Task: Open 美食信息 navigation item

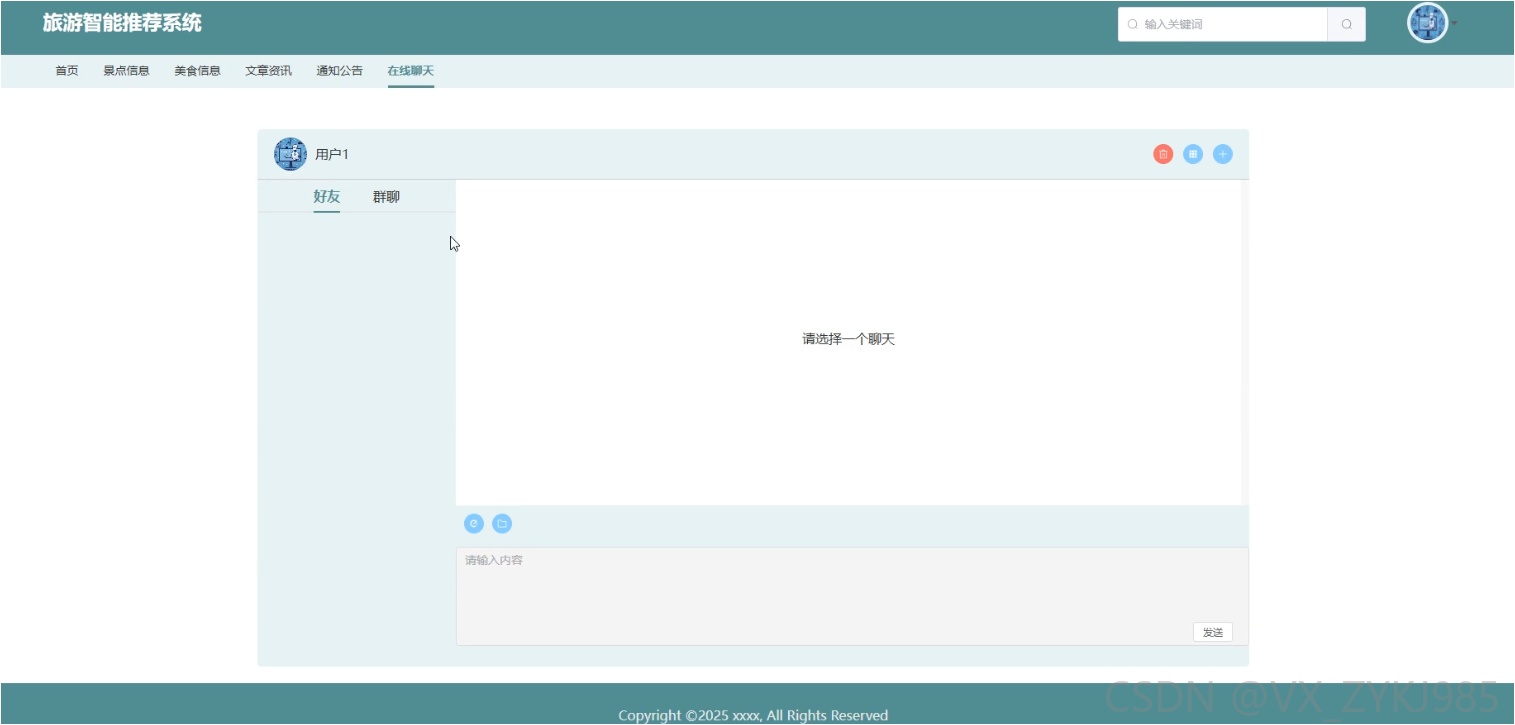Action: (x=197, y=71)
